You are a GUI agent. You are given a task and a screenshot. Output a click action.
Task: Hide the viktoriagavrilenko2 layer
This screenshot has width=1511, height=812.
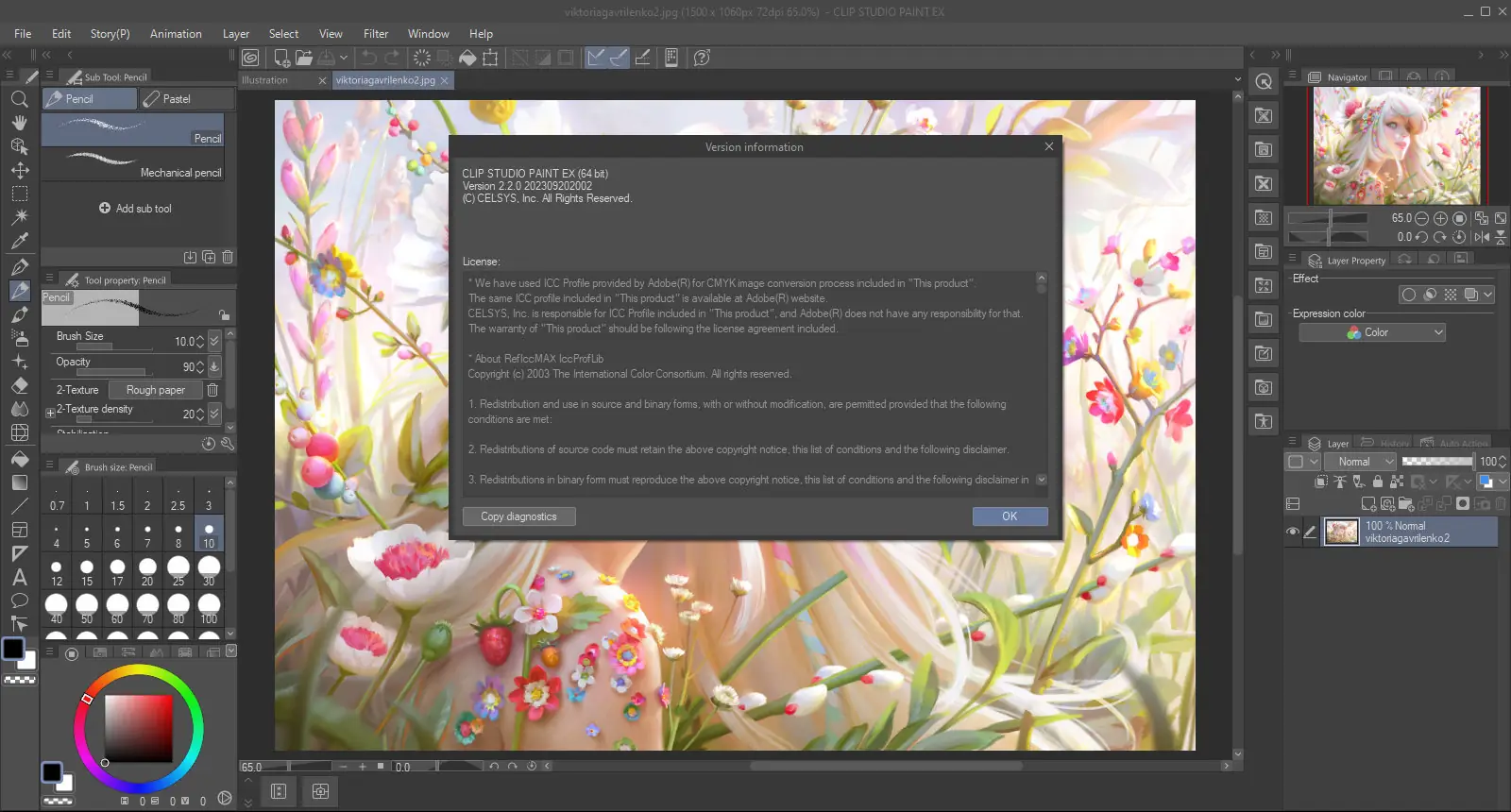(x=1293, y=532)
